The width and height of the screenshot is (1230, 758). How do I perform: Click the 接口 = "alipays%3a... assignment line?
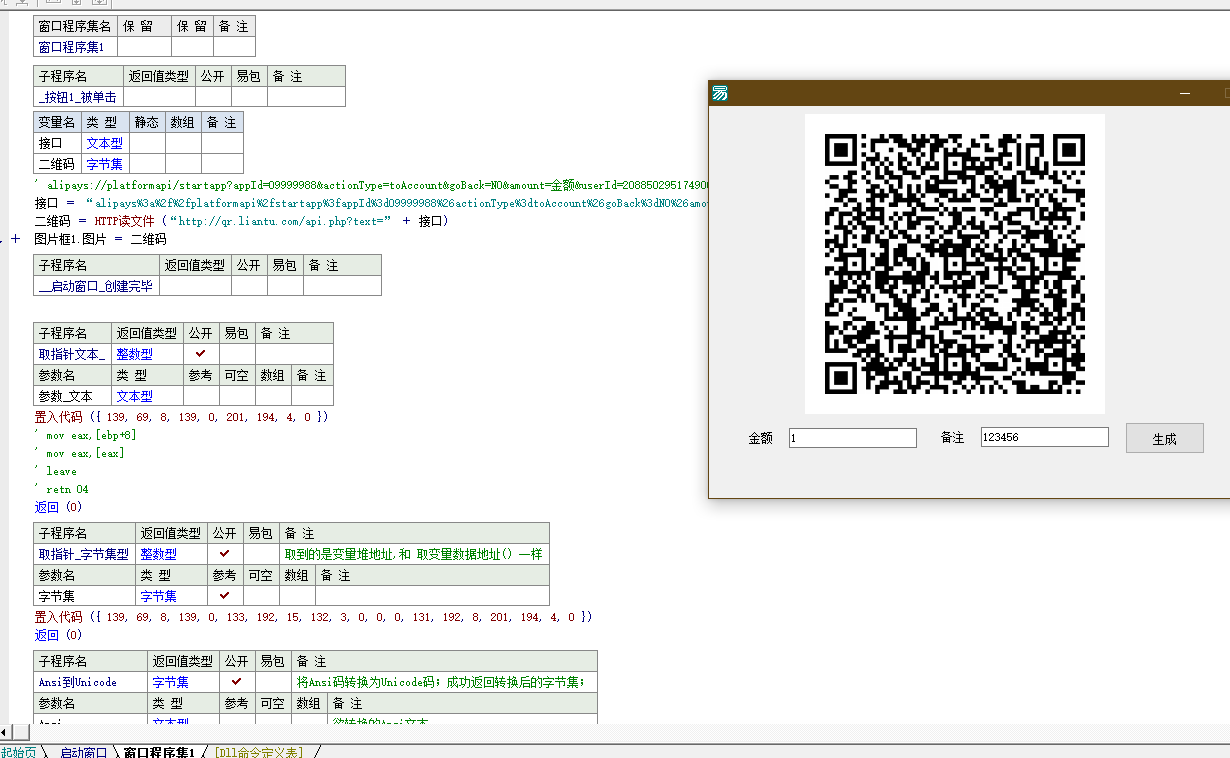(371, 203)
